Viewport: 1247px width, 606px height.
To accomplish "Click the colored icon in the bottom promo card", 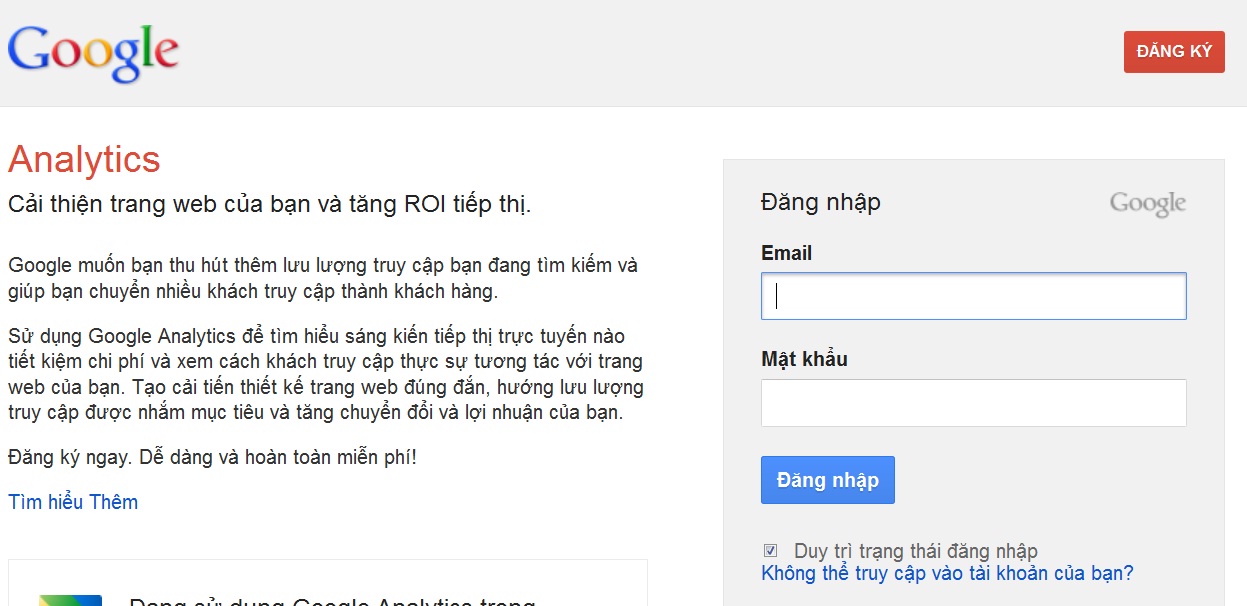I will [x=70, y=600].
